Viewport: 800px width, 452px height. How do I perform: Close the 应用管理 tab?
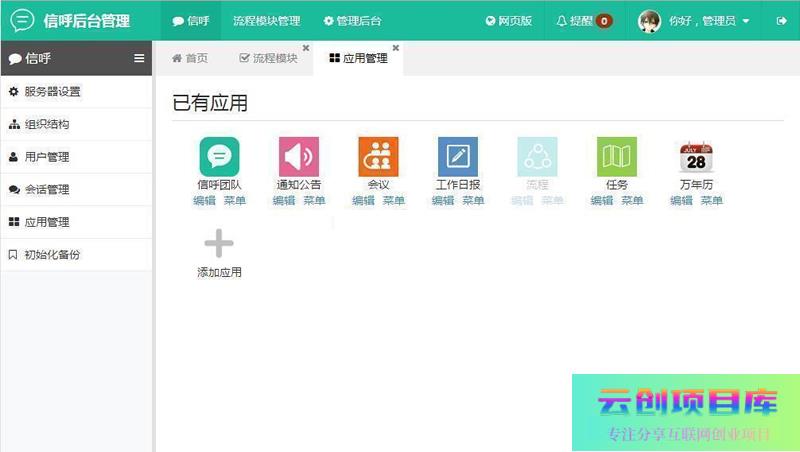coord(396,47)
